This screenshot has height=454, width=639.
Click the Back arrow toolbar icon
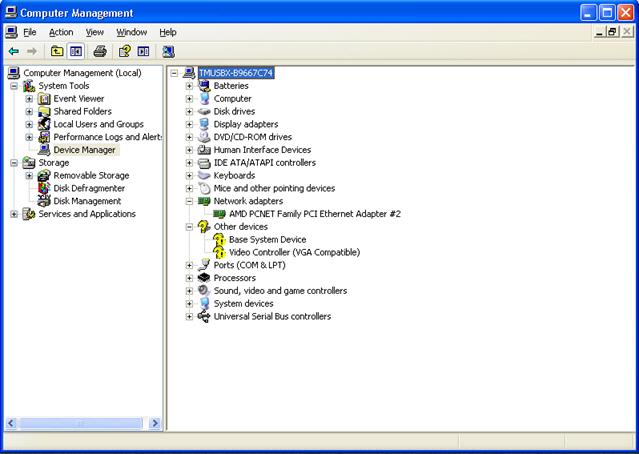pos(14,51)
